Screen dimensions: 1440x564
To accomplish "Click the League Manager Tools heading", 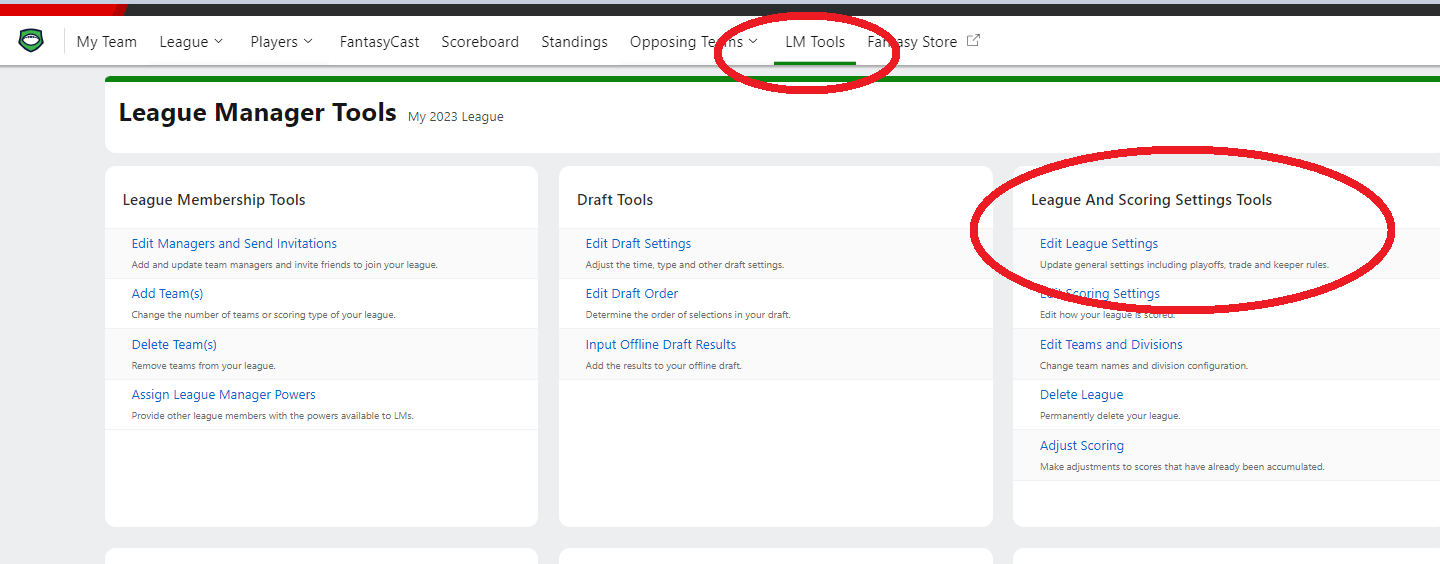I will 258,113.
